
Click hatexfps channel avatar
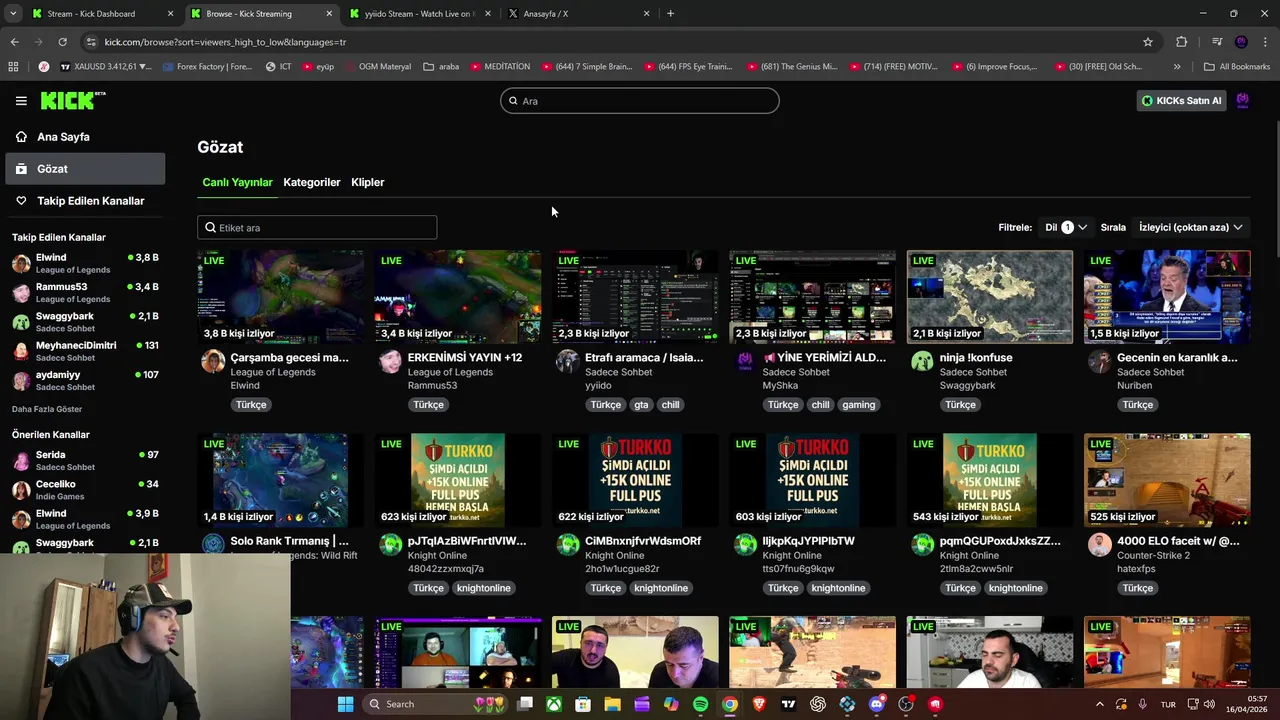click(1099, 545)
